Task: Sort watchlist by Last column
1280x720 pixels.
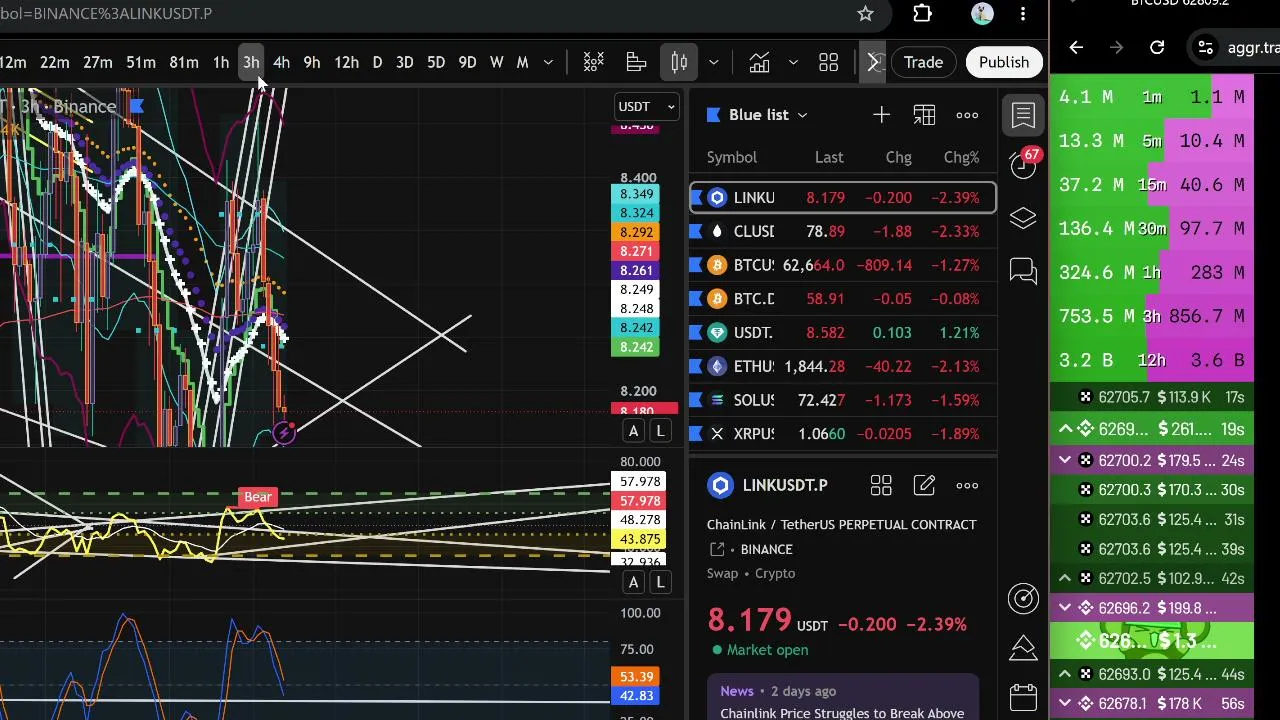Action: [x=829, y=157]
